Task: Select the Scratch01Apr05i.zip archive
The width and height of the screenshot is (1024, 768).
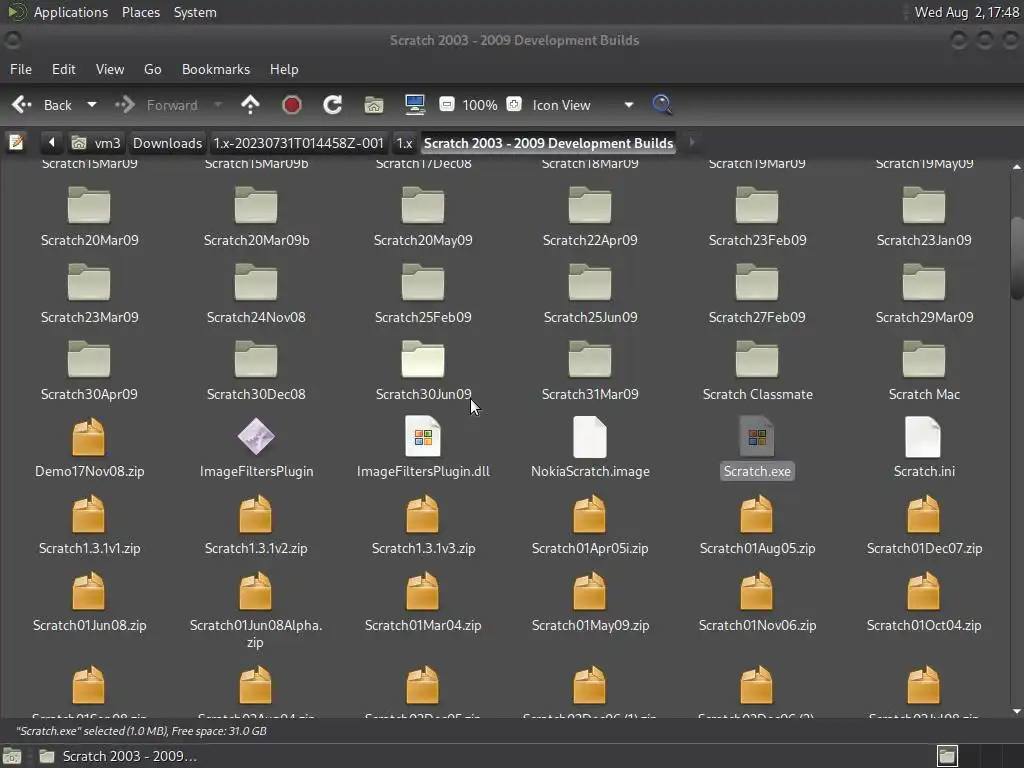Action: (x=590, y=524)
